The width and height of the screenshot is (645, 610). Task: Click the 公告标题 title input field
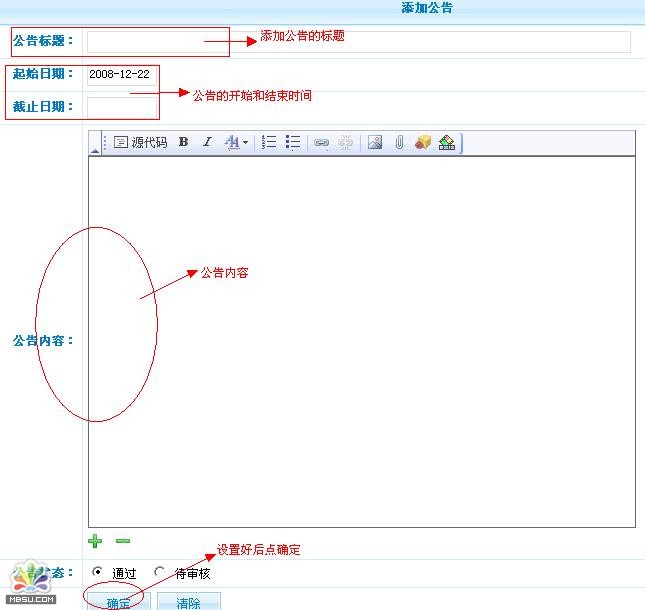358,42
